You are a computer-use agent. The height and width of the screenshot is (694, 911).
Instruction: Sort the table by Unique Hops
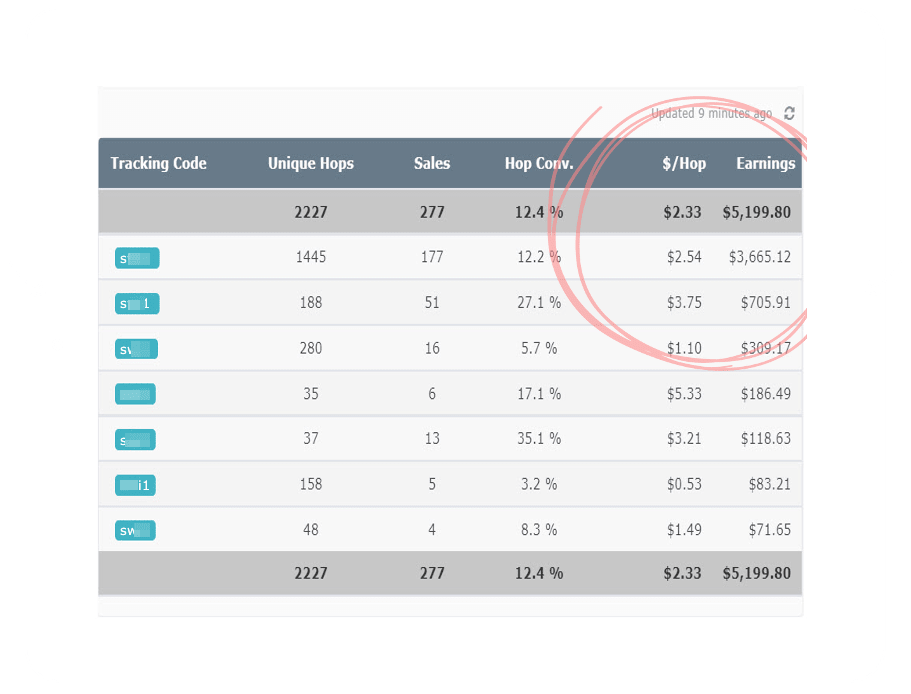click(310, 164)
